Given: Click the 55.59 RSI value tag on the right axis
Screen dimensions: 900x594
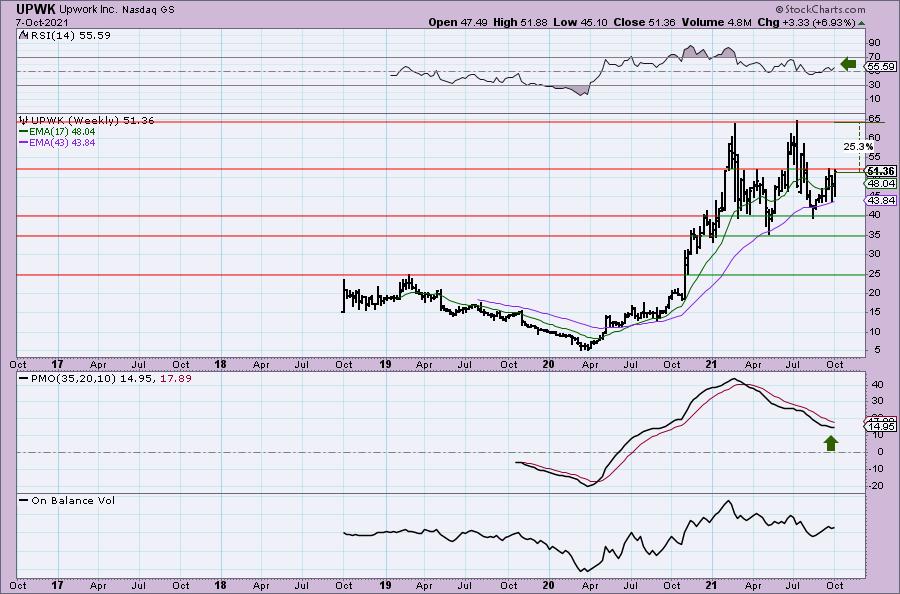Looking at the screenshot, I should click(x=881, y=67).
